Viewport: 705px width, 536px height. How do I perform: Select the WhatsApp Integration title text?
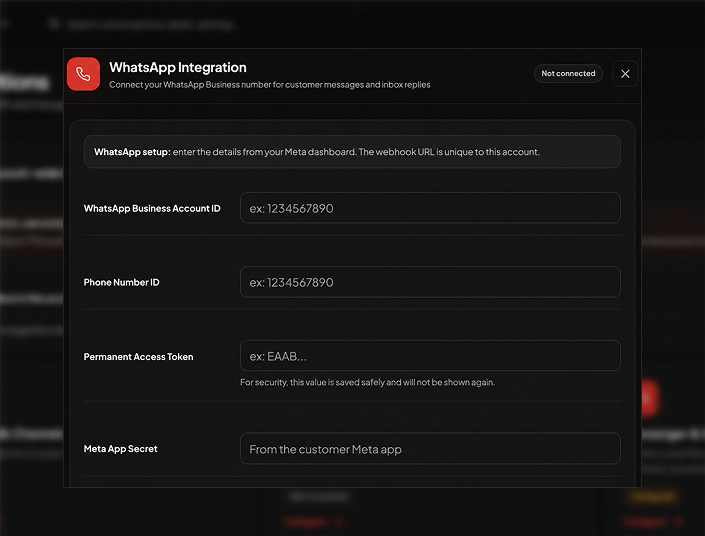[178, 67]
